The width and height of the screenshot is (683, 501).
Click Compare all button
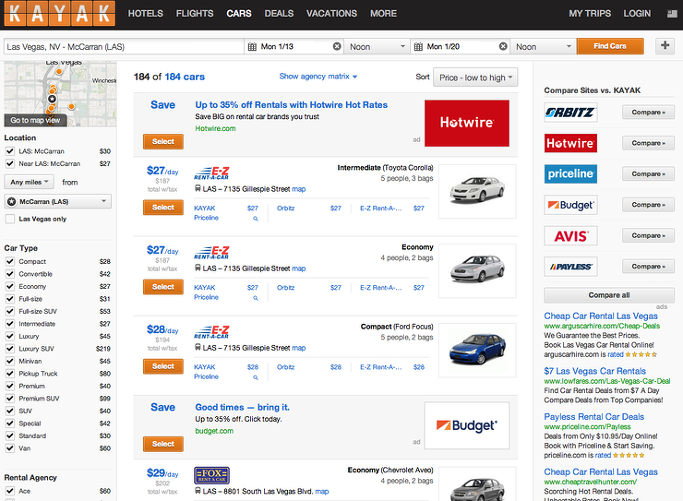tap(609, 295)
